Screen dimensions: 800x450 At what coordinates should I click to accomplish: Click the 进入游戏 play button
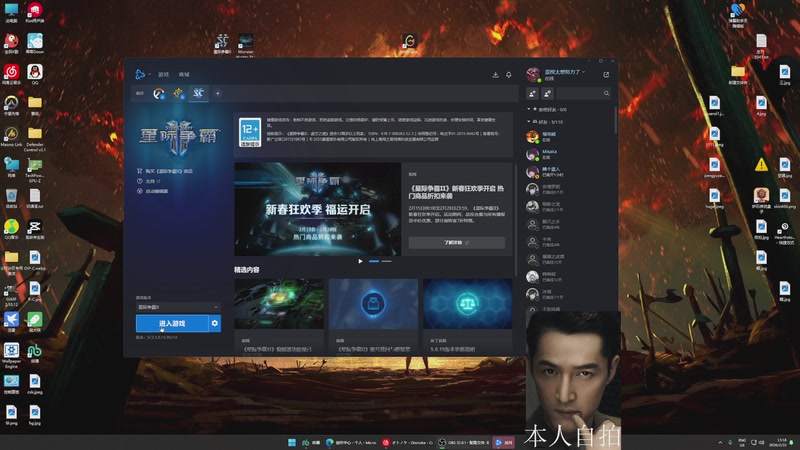pos(172,323)
